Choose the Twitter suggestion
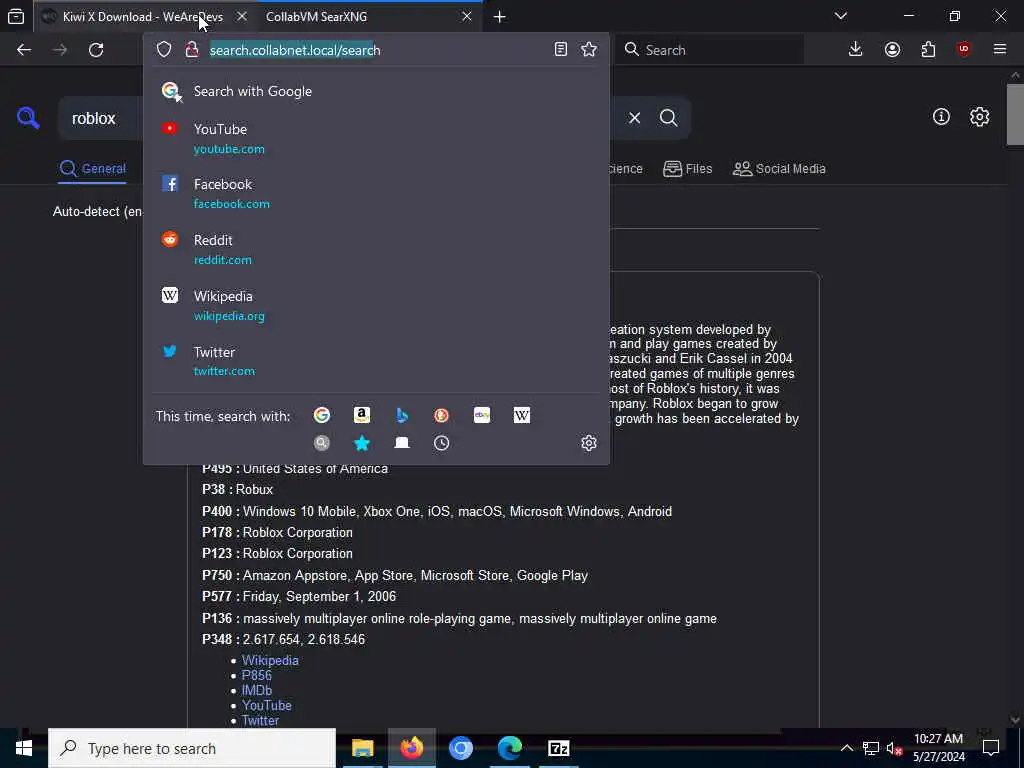The height and width of the screenshot is (768, 1024). (376, 361)
